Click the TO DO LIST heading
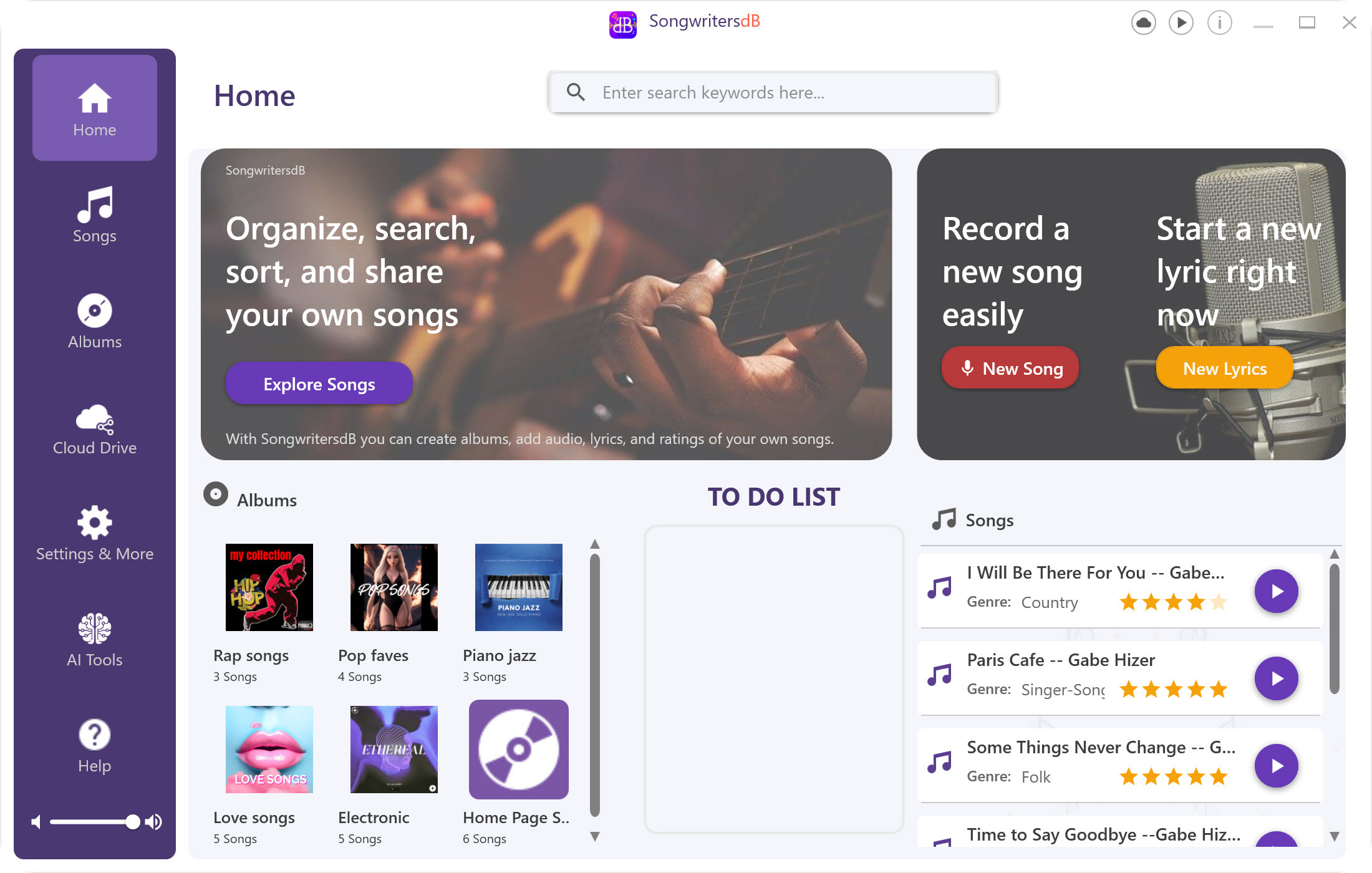Image resolution: width=1372 pixels, height=873 pixels. click(x=774, y=497)
